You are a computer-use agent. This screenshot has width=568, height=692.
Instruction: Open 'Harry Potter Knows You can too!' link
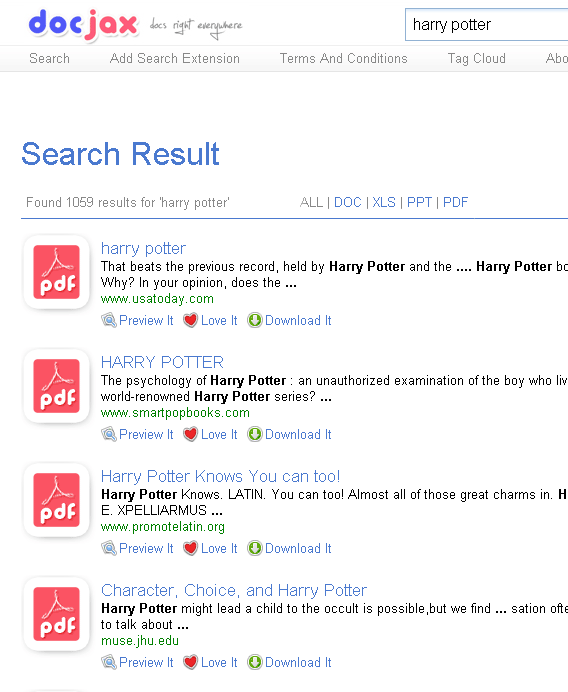[x=221, y=476]
